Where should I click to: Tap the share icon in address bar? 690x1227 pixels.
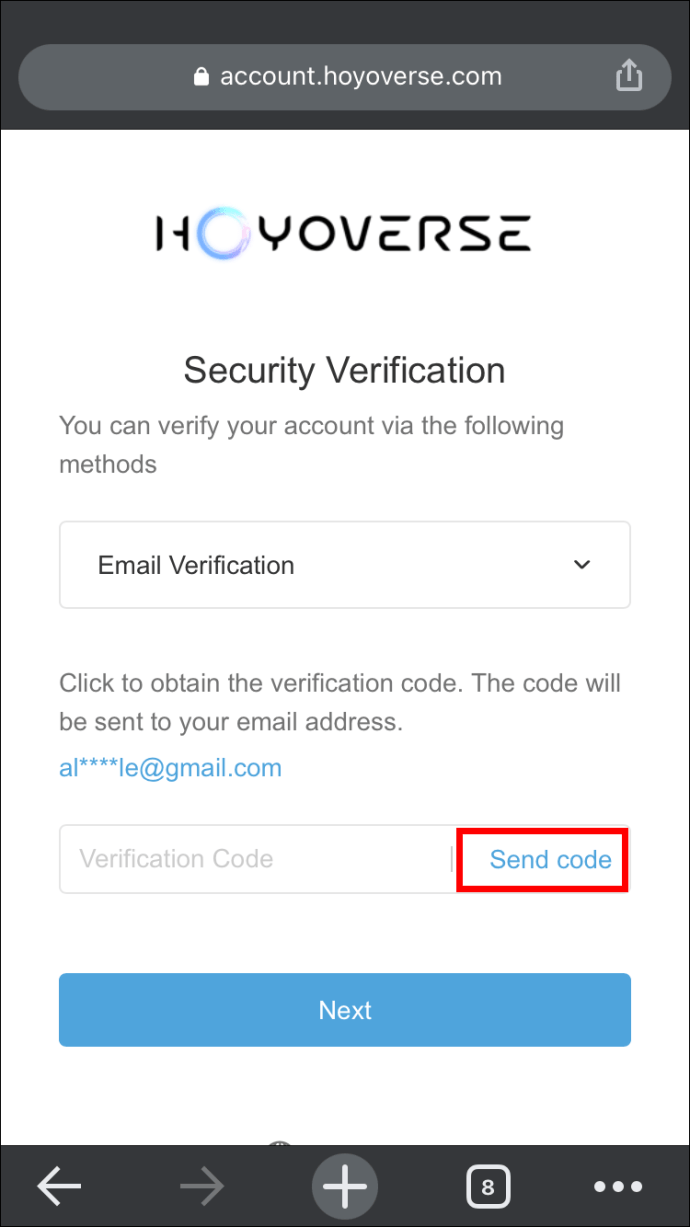(628, 76)
